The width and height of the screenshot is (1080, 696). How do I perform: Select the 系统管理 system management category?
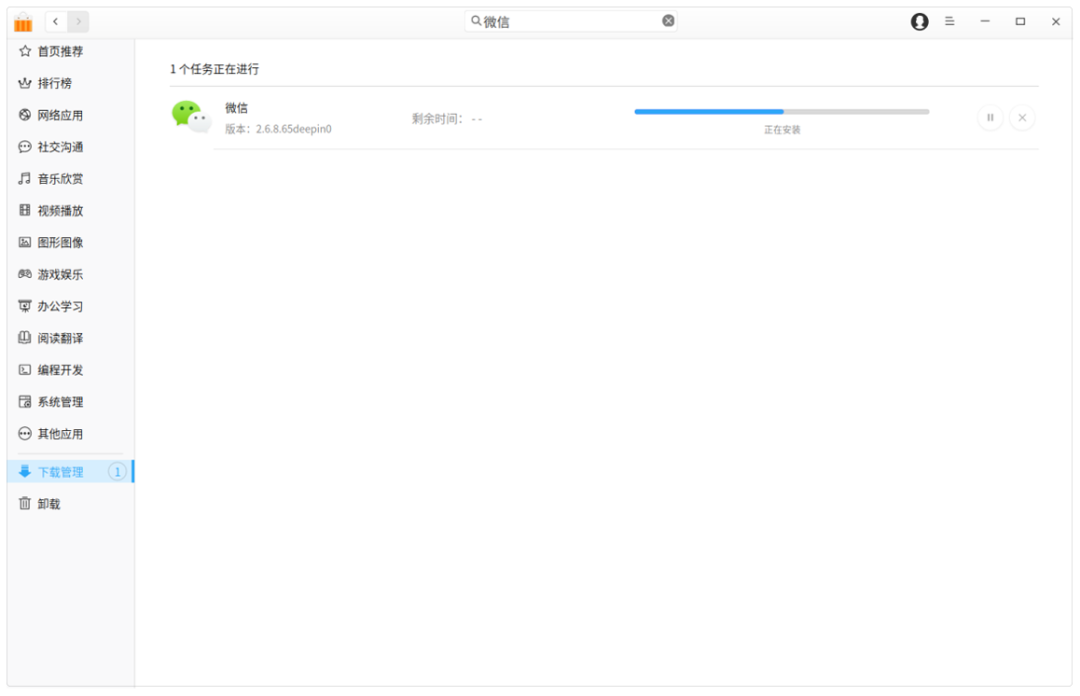coord(55,401)
